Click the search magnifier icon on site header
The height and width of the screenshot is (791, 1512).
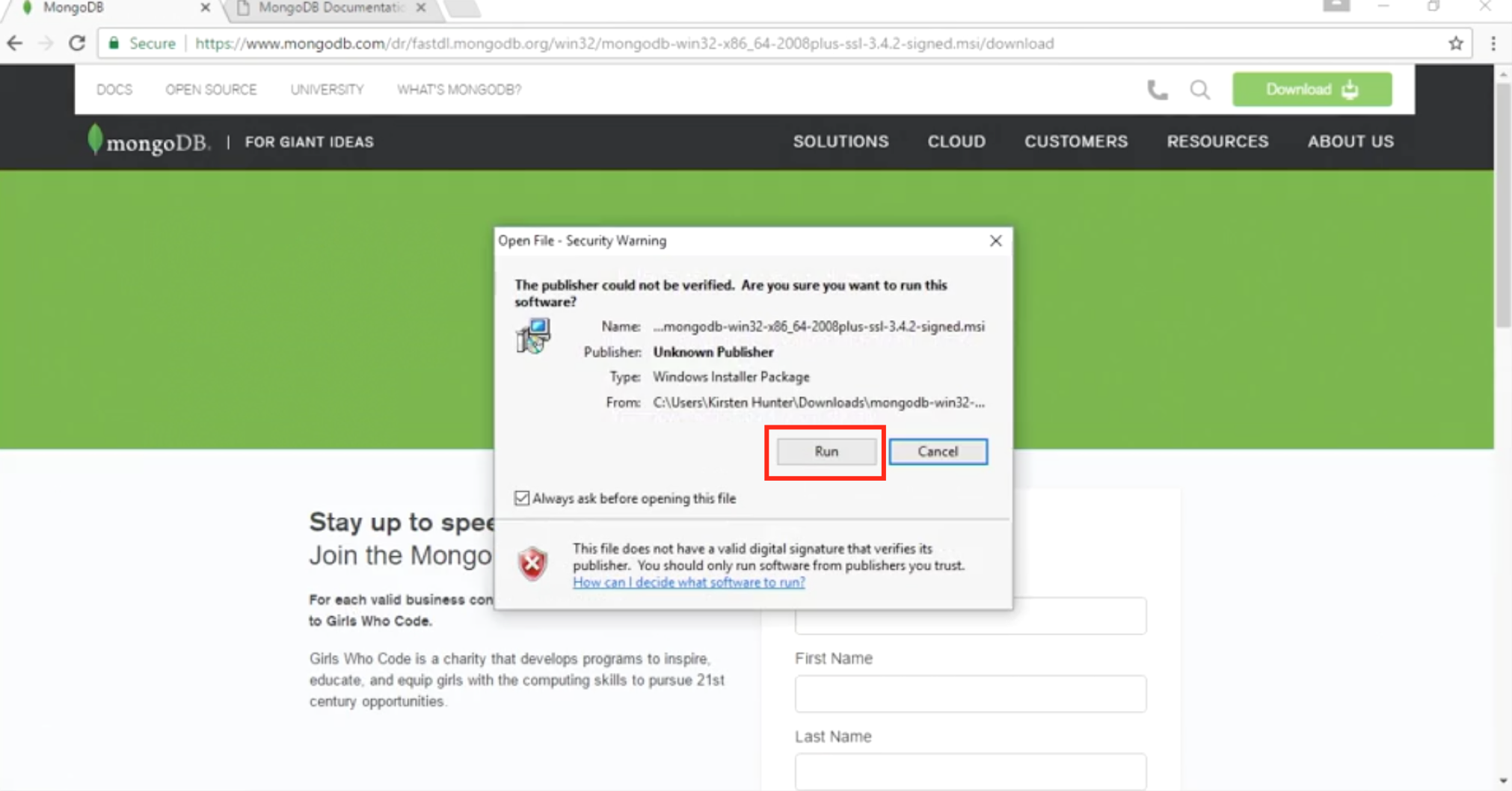coord(1200,90)
